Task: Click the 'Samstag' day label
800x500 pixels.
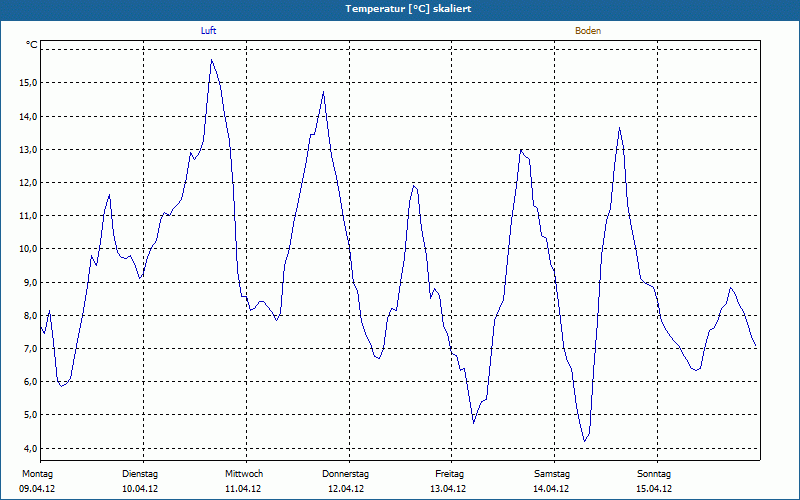Action: [x=552, y=474]
